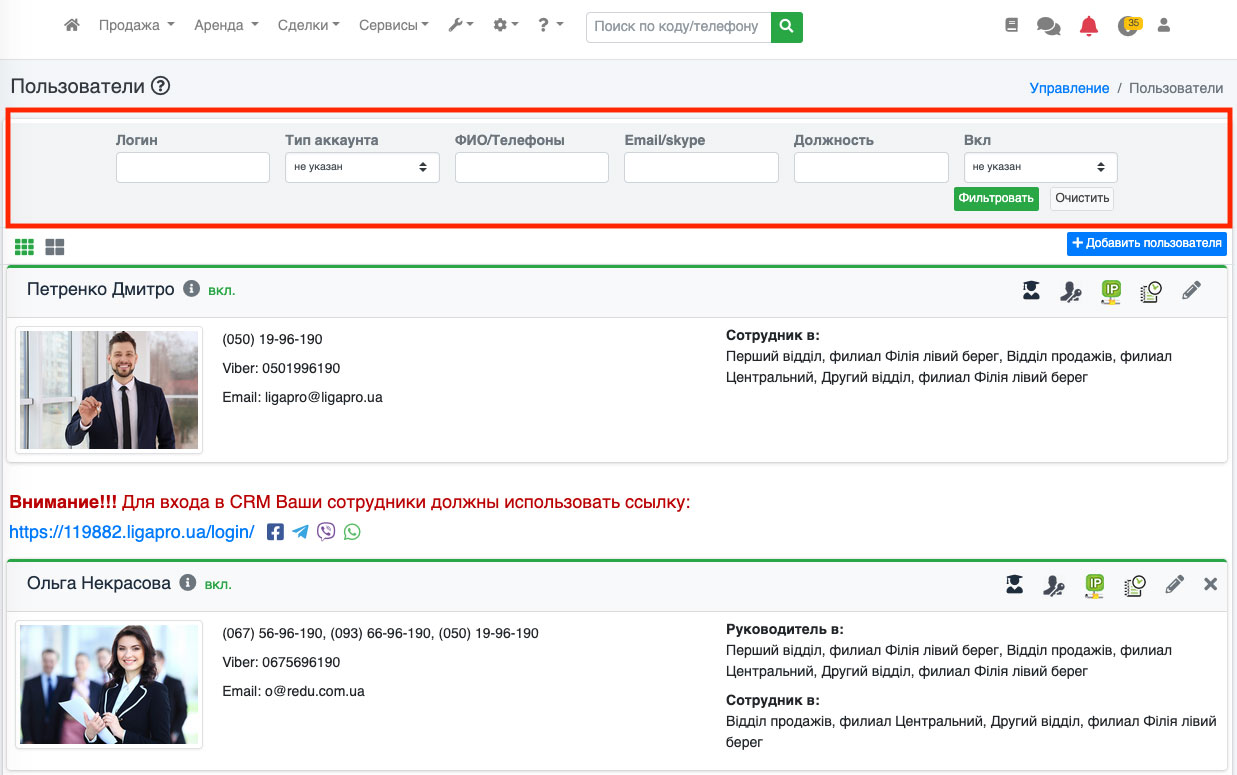Viewport: 1237px width, 775px height.
Task: Open the notebook clock icon for Петренко Дмитро
Action: point(1151,292)
